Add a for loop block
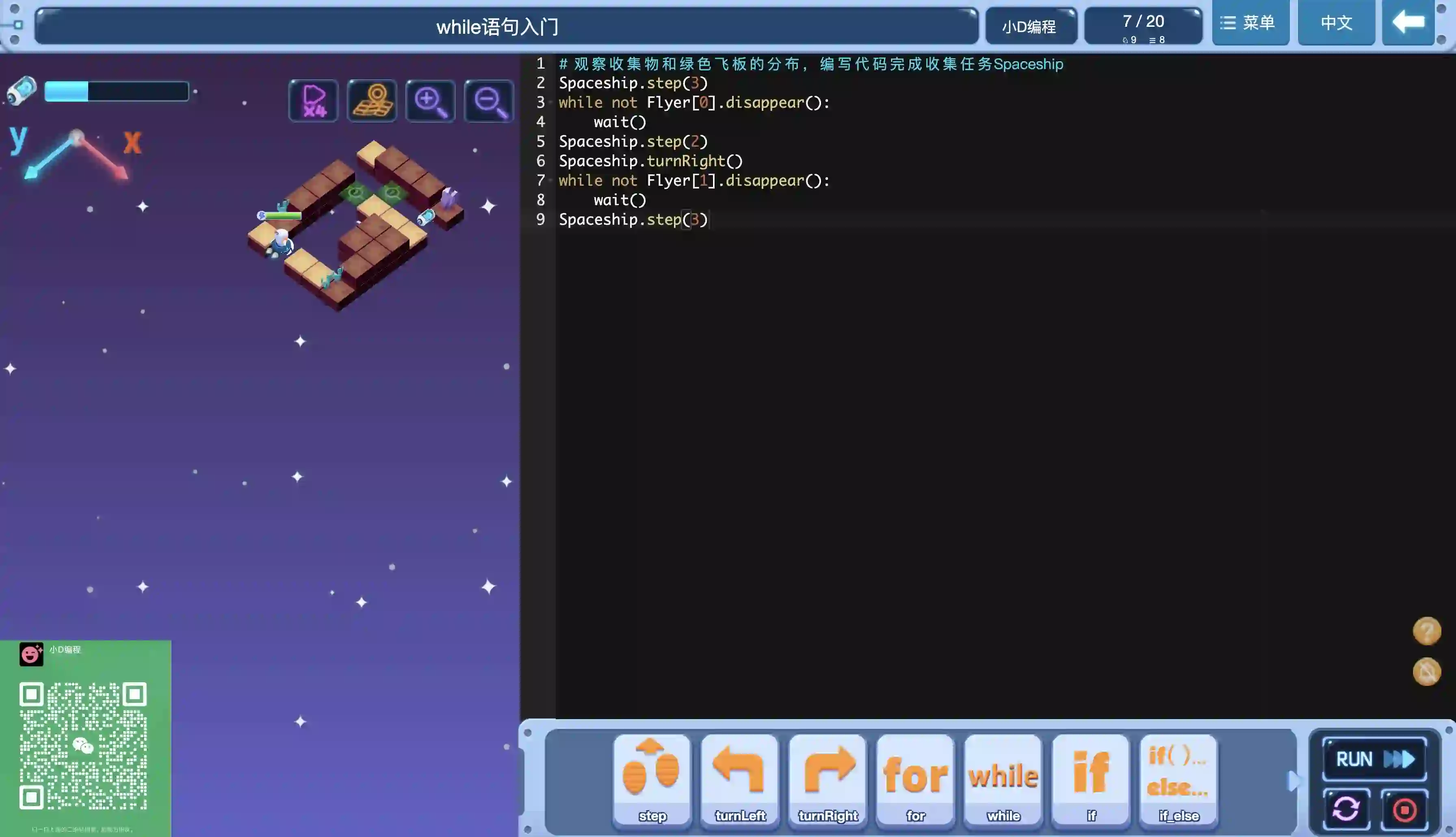The image size is (1456, 837). coord(915,779)
